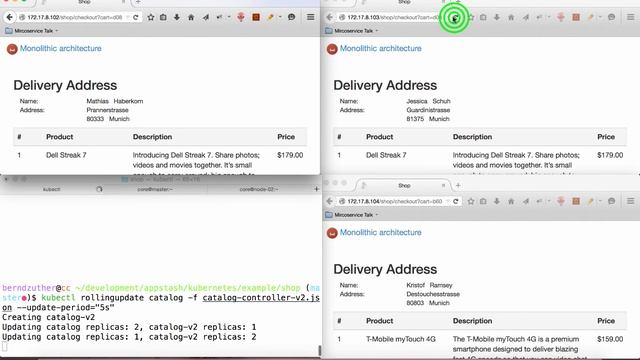Reload the 172.17.8.102 checkout page
The image size is (640, 360).
point(136,17)
